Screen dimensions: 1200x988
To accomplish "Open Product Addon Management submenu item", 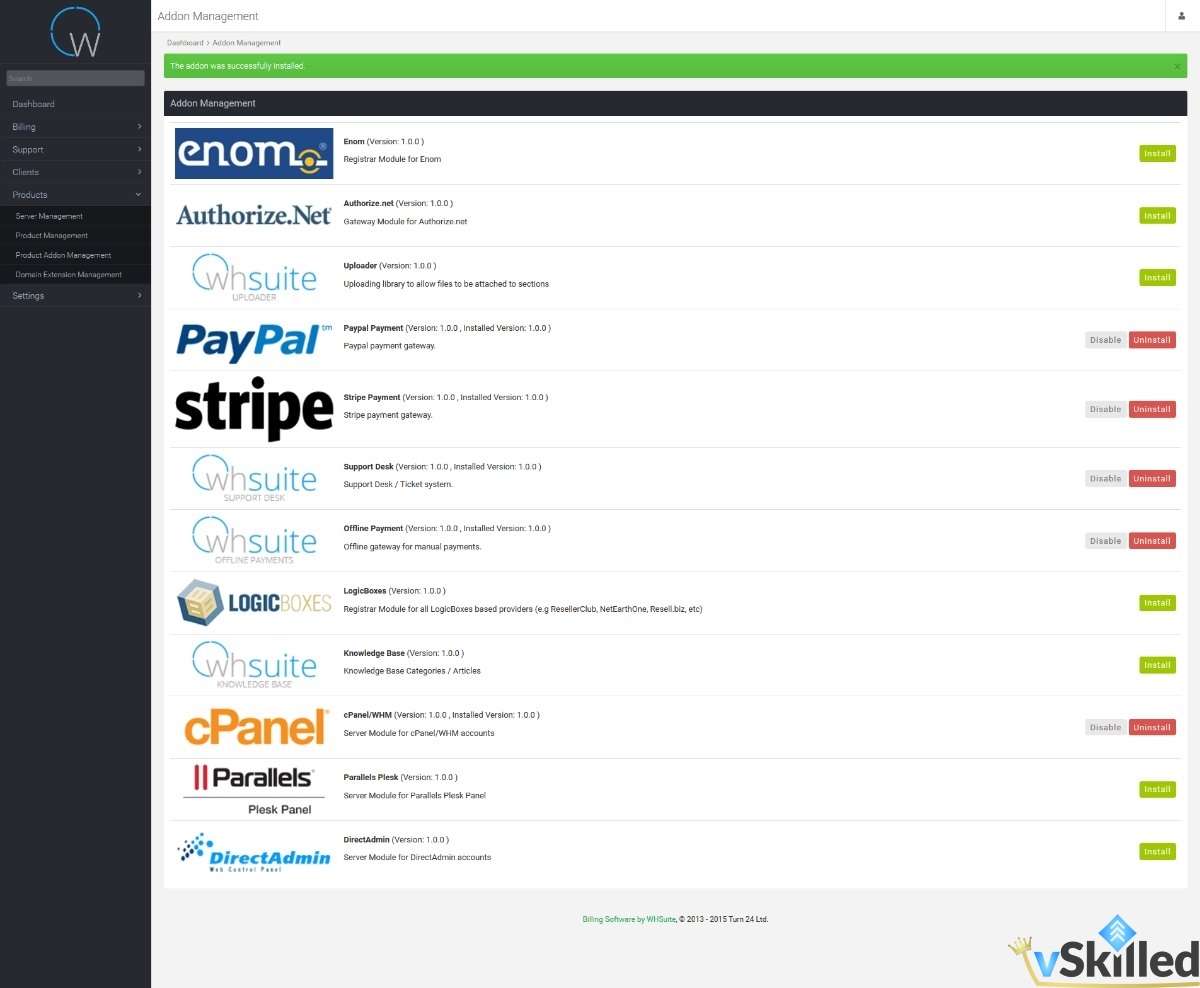I will click(75, 255).
